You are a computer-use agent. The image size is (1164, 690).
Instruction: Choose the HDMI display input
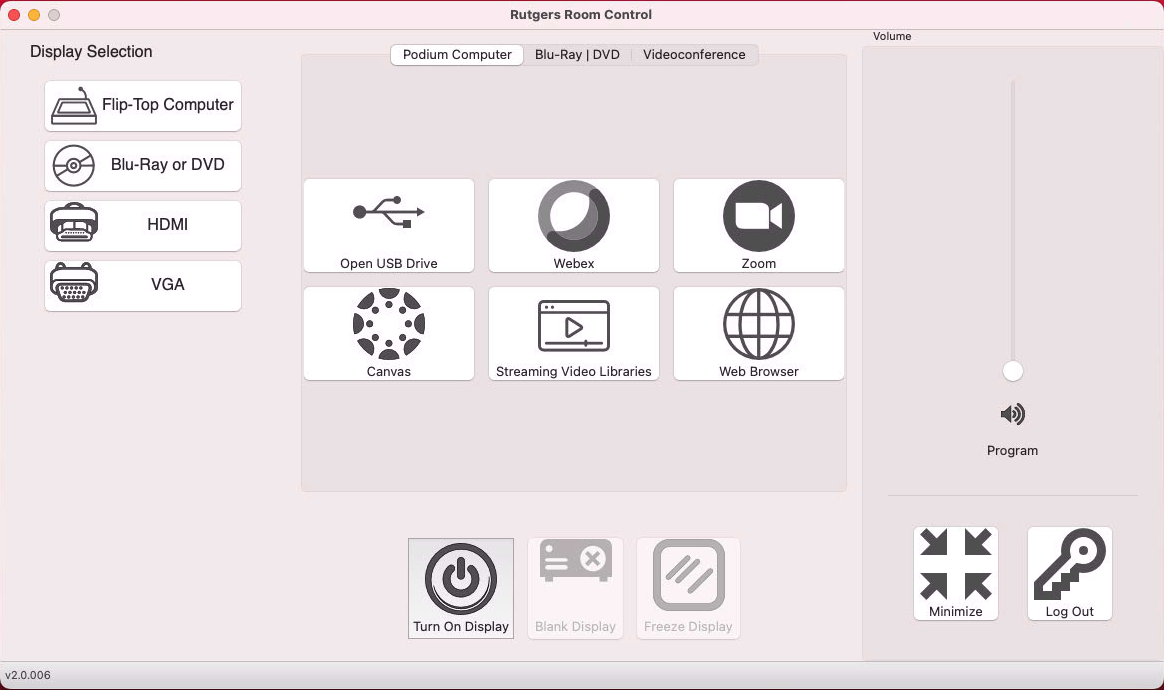(143, 225)
